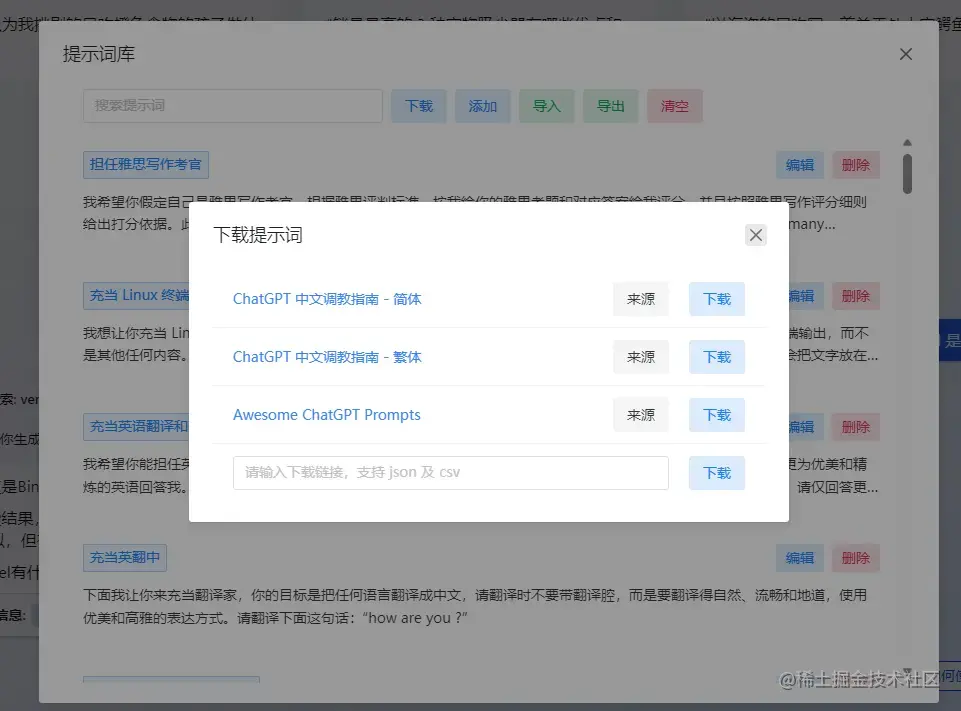Close the 提示词库 panel with the X icon
Viewport: 961px width, 711px height.
(x=906, y=54)
